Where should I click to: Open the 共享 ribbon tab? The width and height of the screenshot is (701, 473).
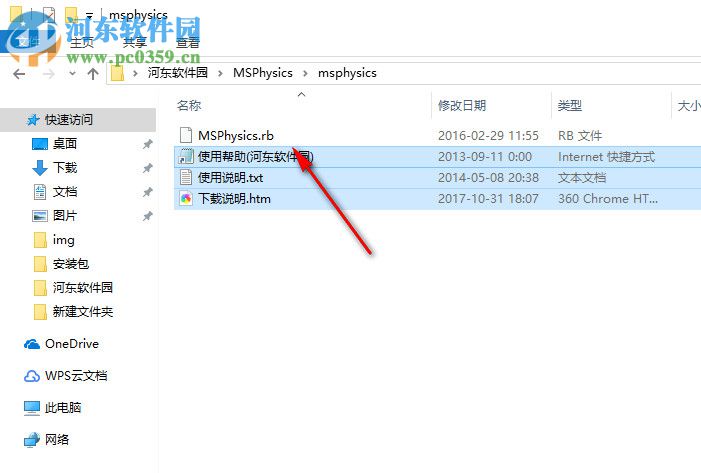pyautogui.click(x=135, y=43)
